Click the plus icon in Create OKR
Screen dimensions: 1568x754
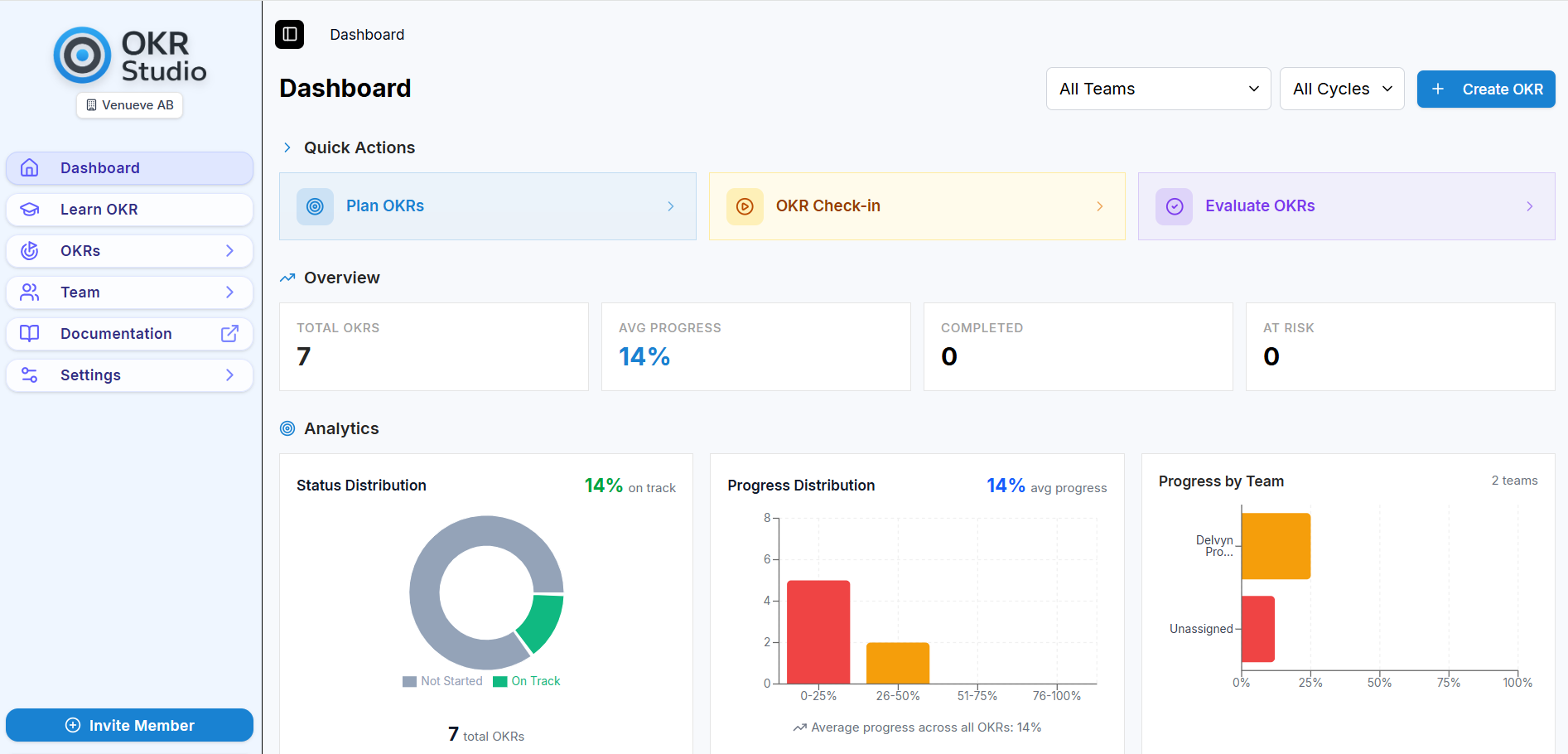[x=1438, y=89]
